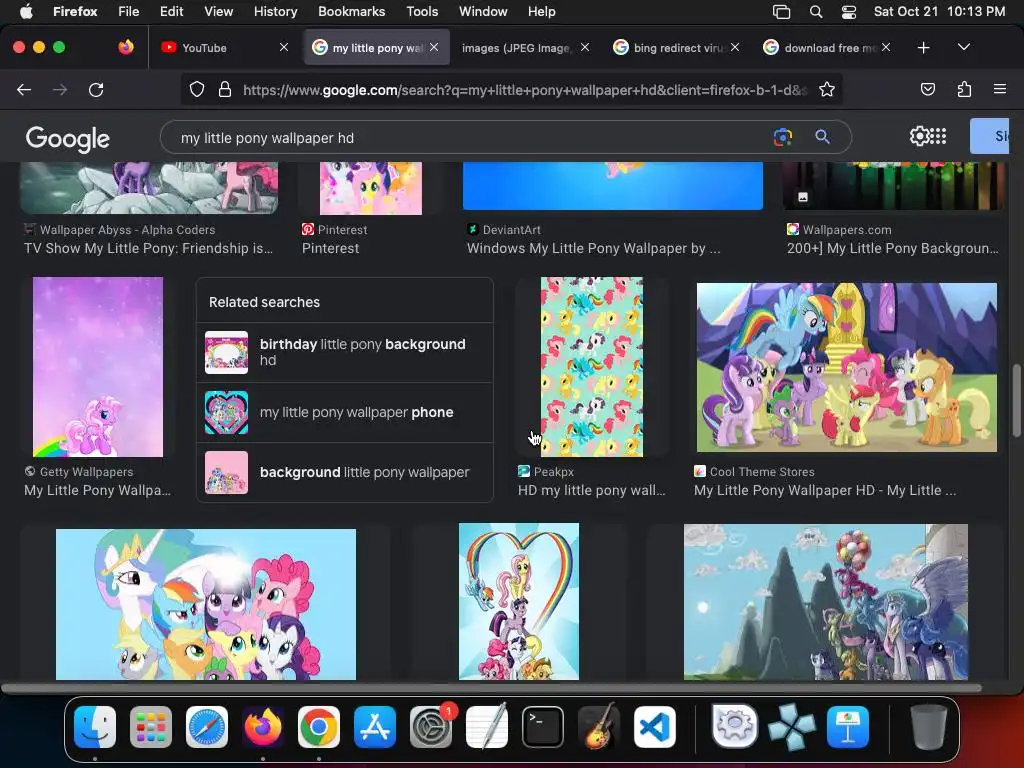Open the shield tracking protection icon
This screenshot has height=768, width=1024.
tap(197, 89)
